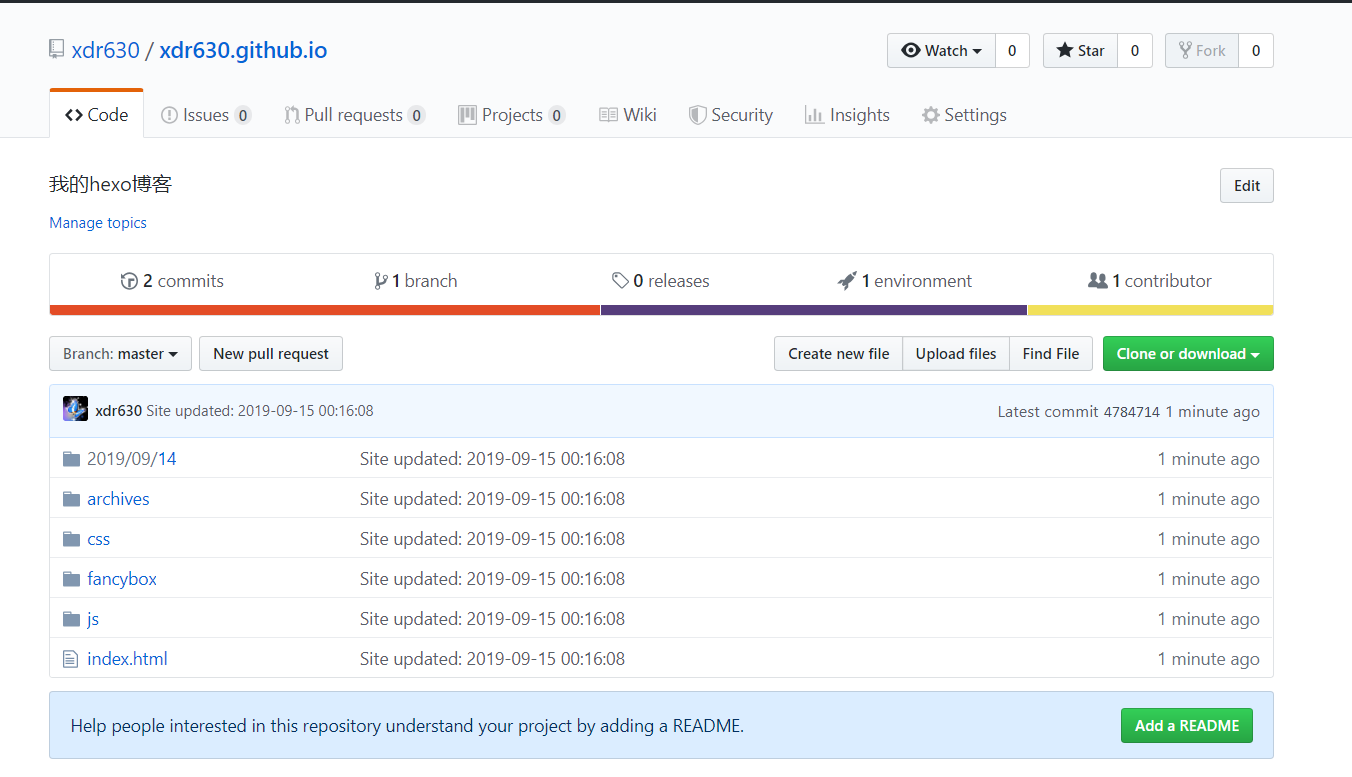Open the forks count next to Fork
This screenshot has width=1352, height=777.
click(x=1256, y=51)
